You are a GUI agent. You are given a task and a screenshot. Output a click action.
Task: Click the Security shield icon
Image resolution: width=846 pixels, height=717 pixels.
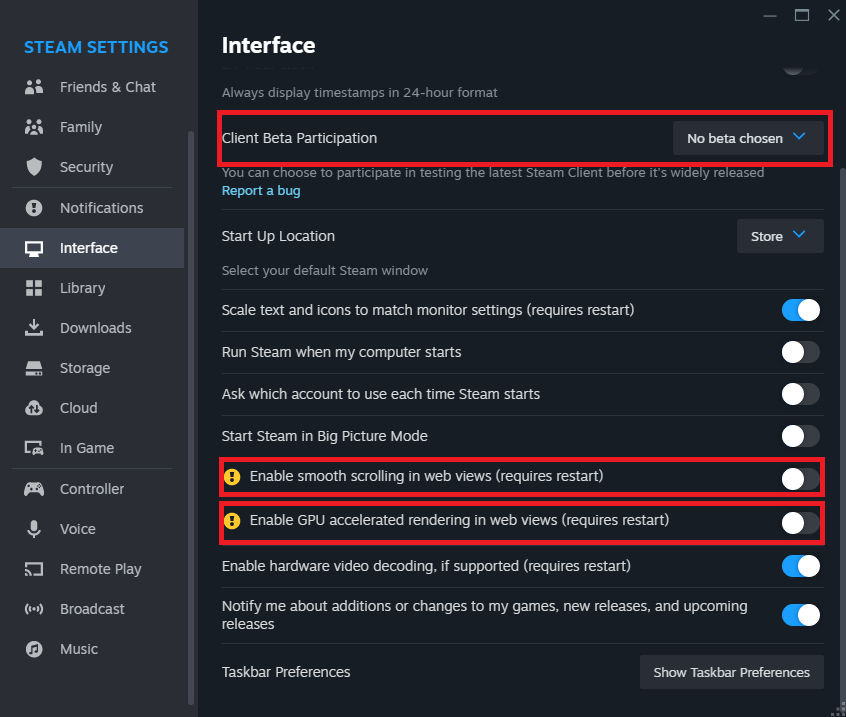(x=34, y=167)
